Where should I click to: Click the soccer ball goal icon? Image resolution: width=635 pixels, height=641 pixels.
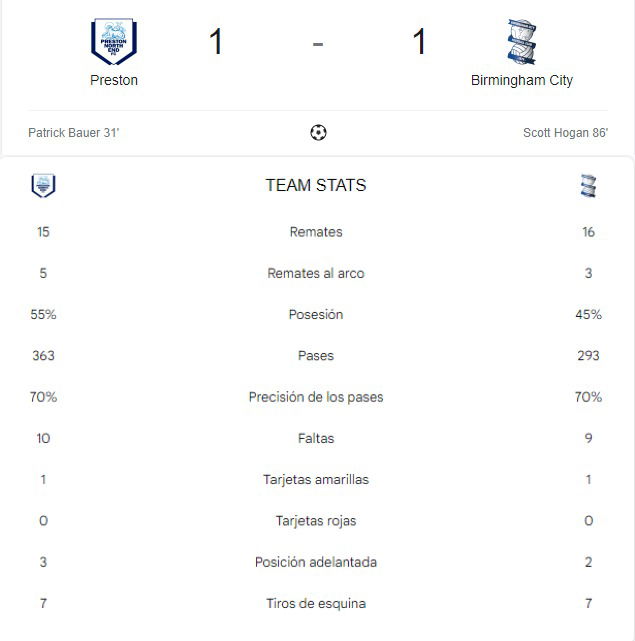(318, 132)
